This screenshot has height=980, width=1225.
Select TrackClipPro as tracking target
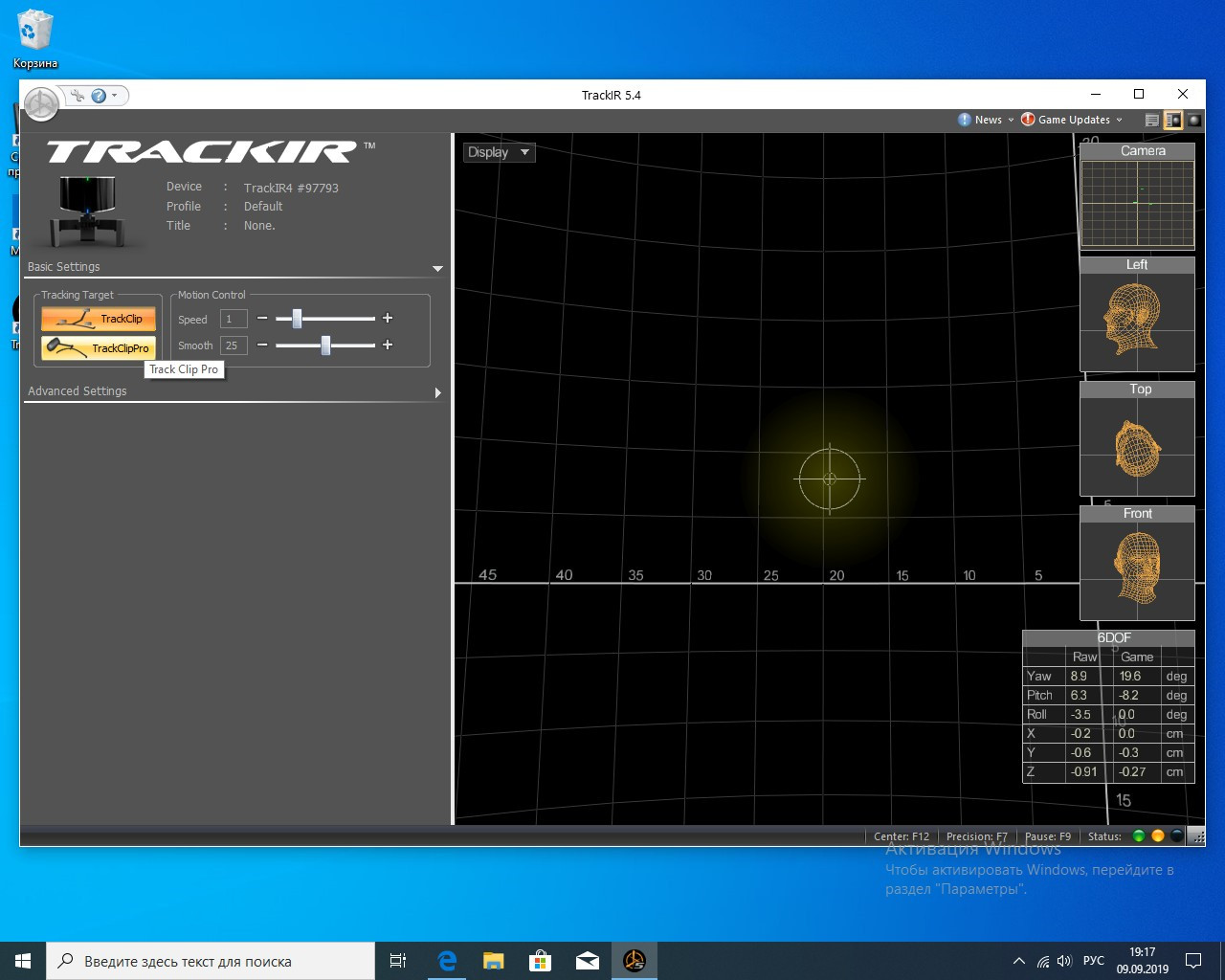[98, 347]
